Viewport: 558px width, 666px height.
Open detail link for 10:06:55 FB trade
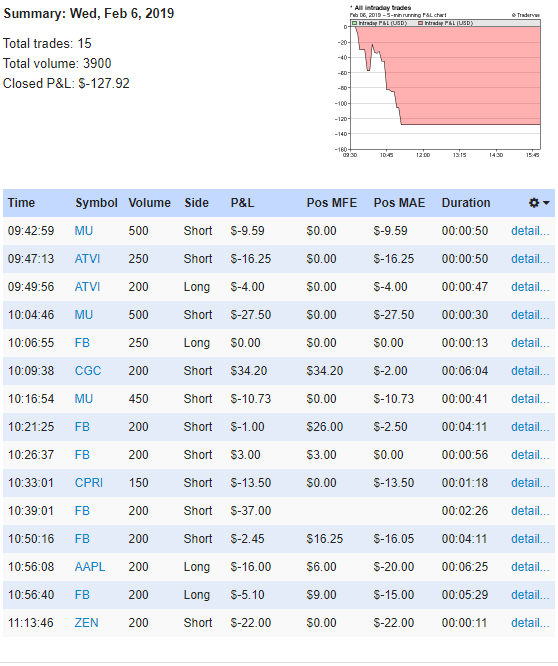click(530, 343)
